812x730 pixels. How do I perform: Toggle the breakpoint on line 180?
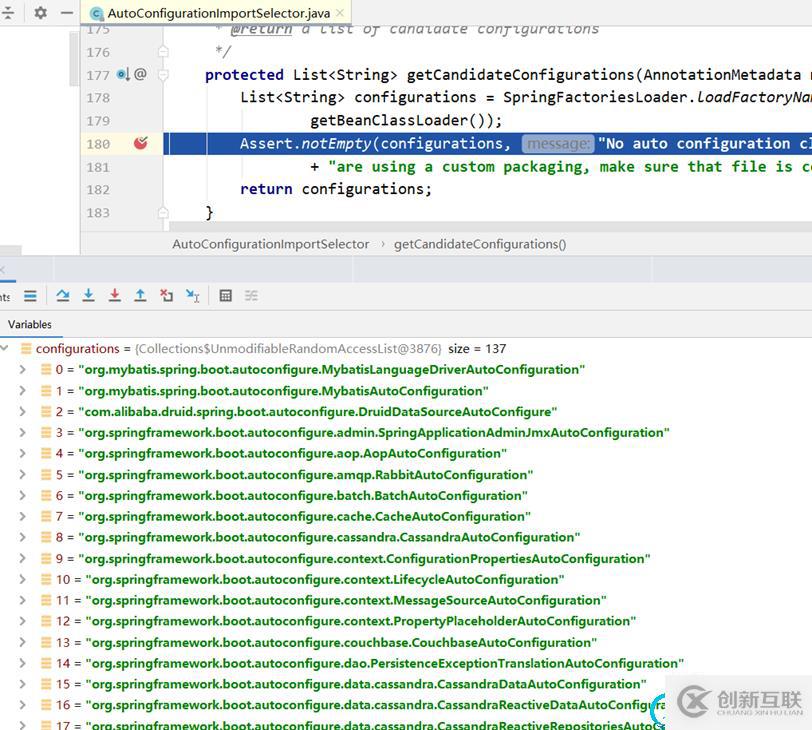pyautogui.click(x=140, y=143)
